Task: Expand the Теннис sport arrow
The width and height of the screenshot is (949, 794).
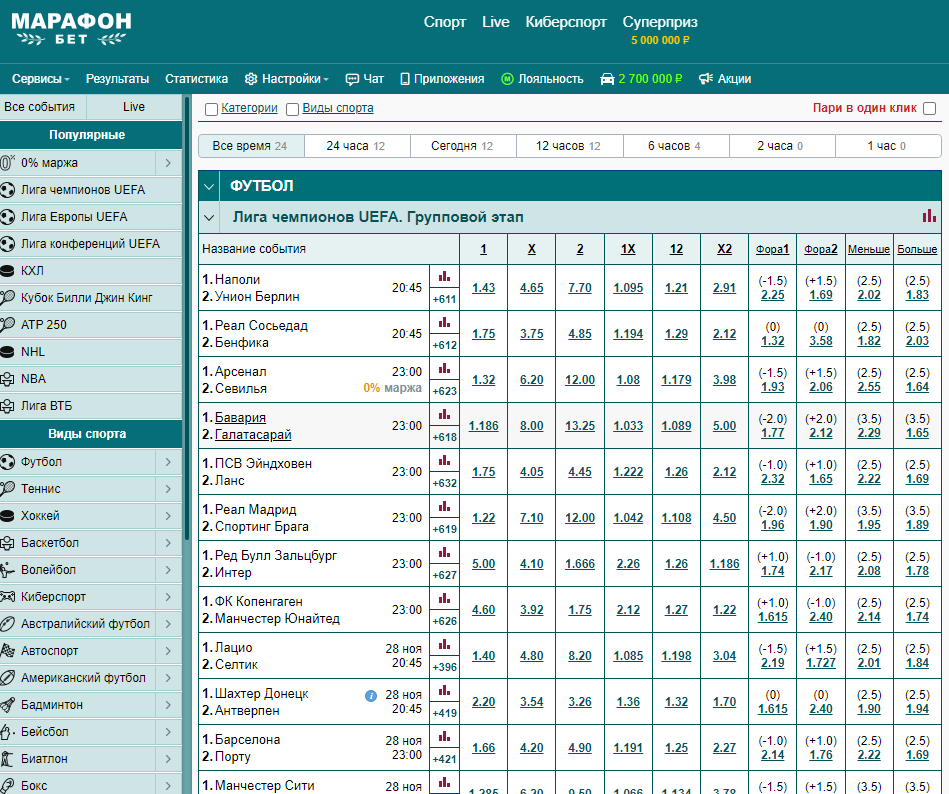Action: tap(168, 489)
